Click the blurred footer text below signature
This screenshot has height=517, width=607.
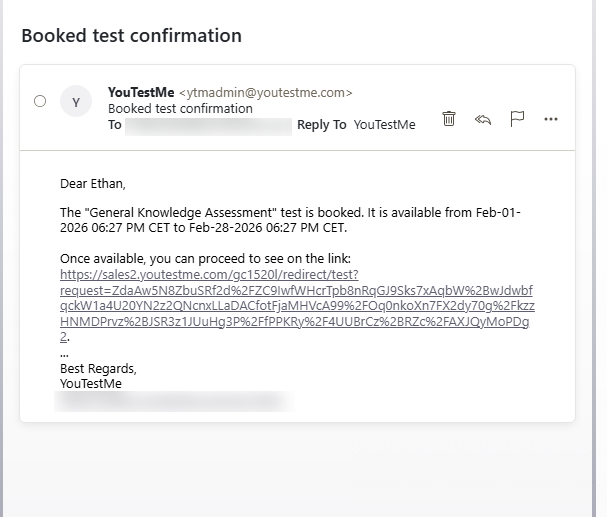(x=172, y=400)
